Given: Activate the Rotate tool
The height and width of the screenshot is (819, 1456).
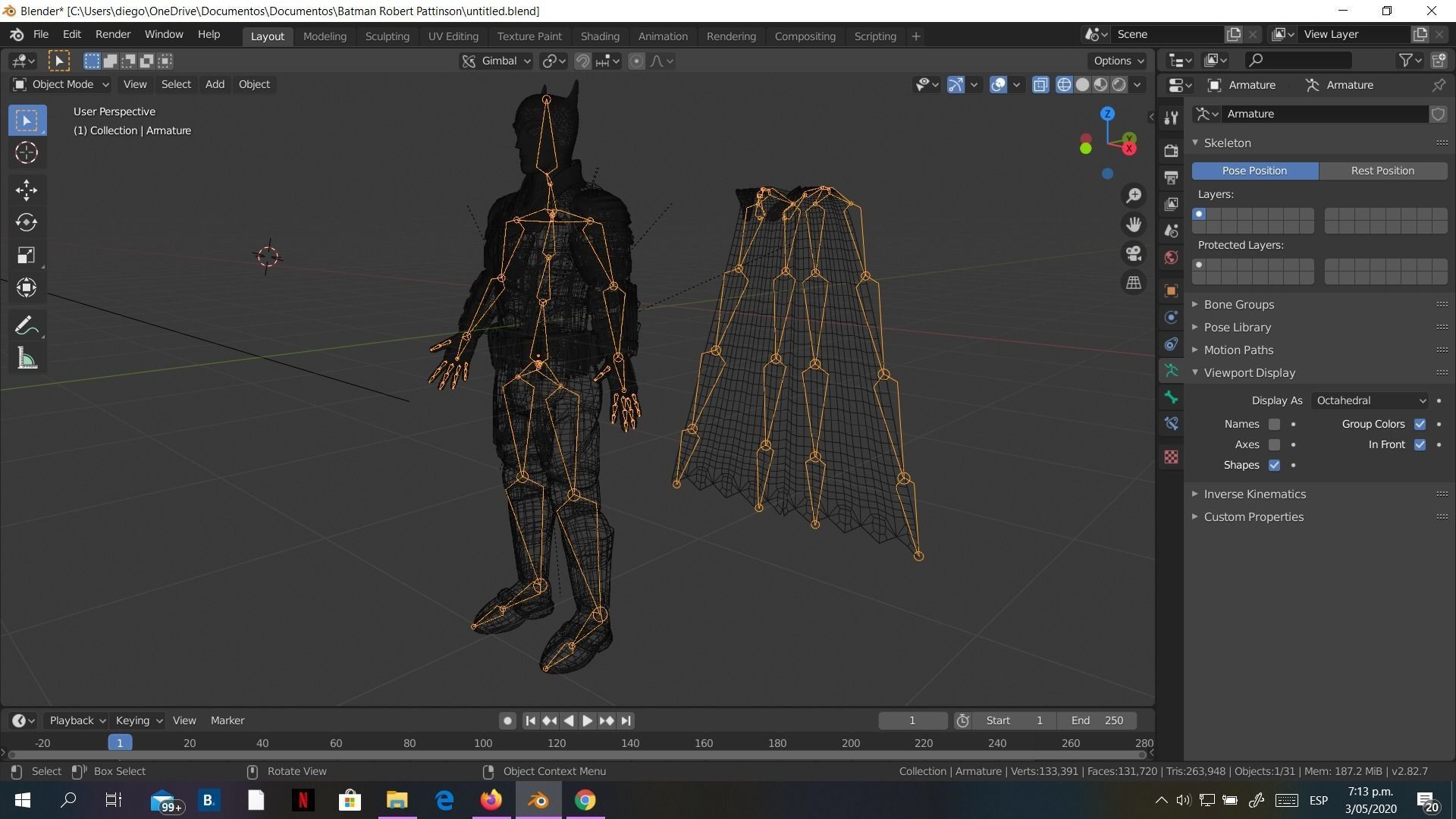Looking at the screenshot, I should pos(27,222).
